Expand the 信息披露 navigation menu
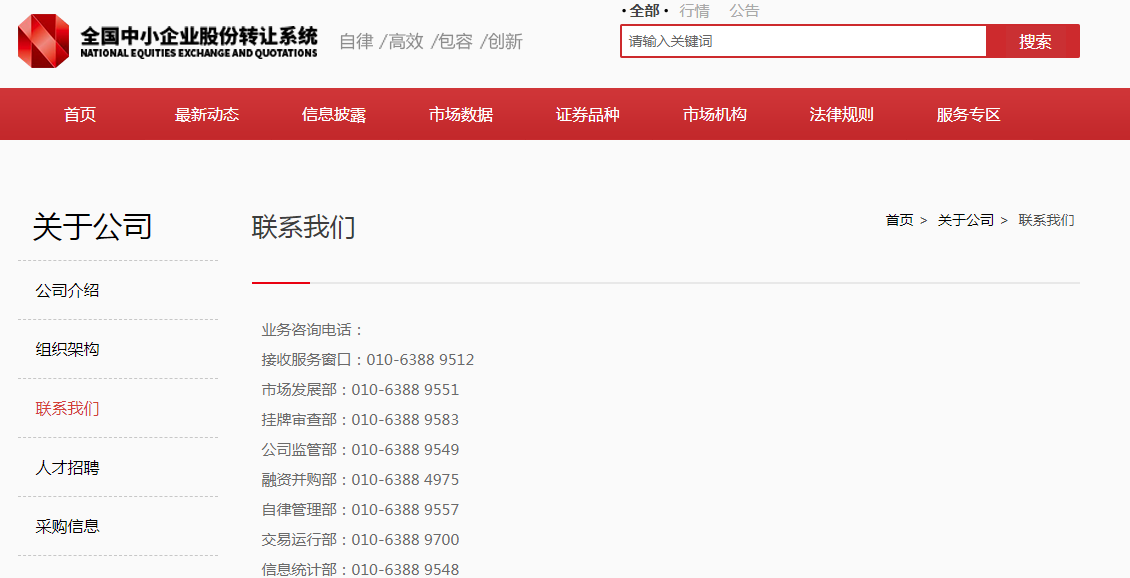Screen dimensions: 1130x578 [334, 115]
